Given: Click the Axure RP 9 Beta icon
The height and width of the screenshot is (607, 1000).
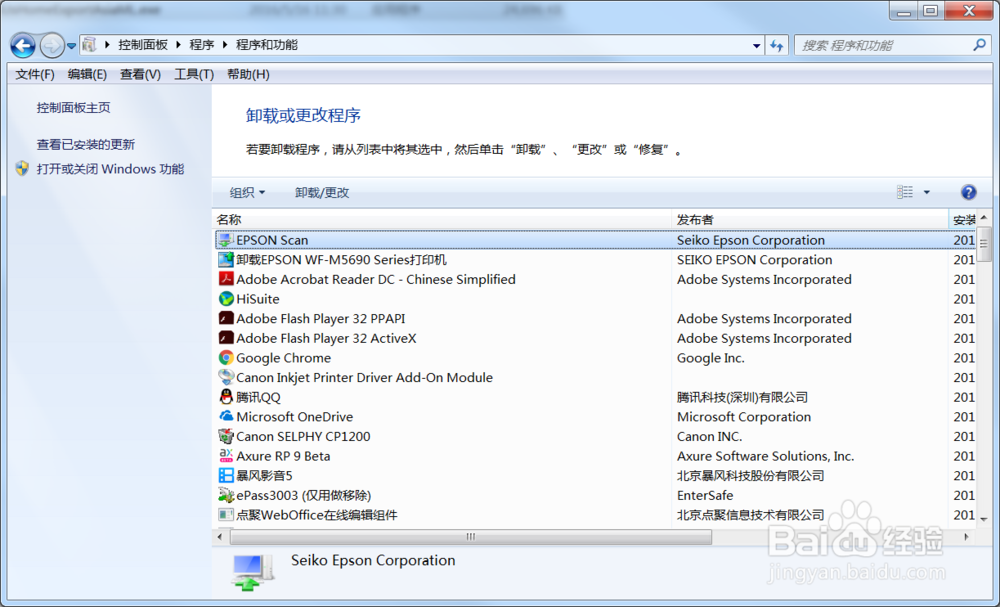Looking at the screenshot, I should click(225, 456).
